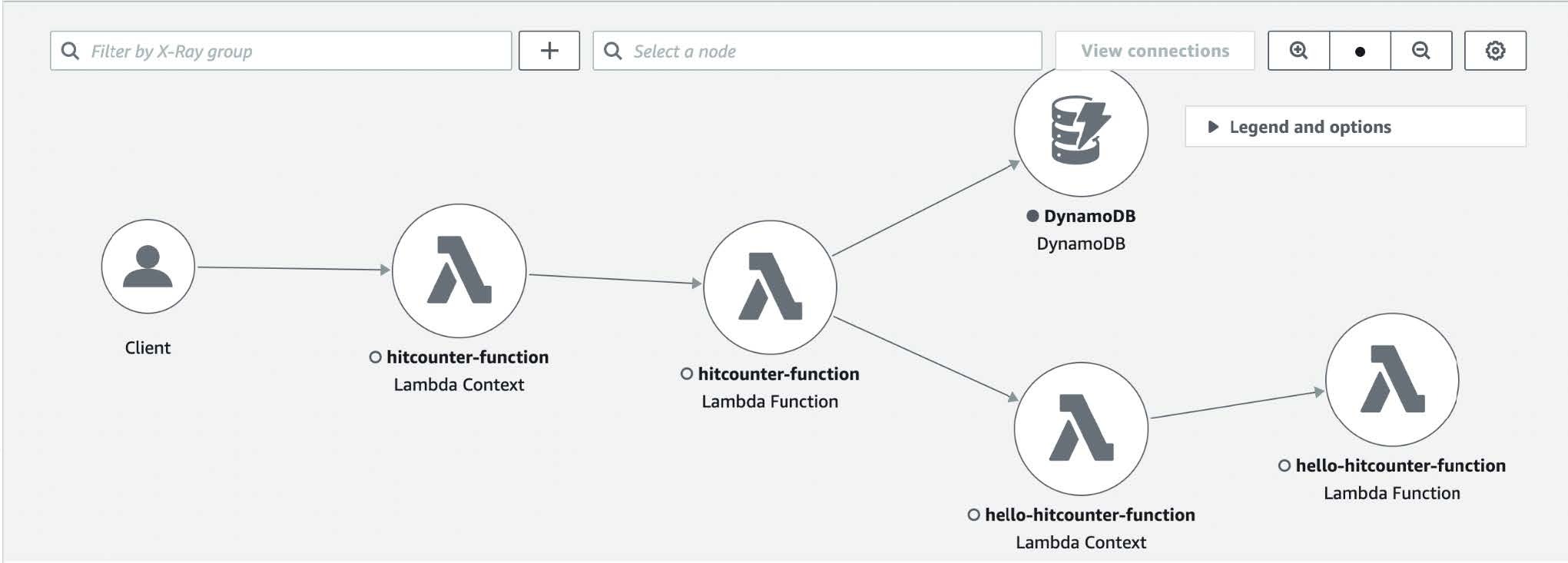The image size is (1568, 563).
Task: Click status circle beside hitcounter-function Lambda Context
Action: click(x=375, y=357)
